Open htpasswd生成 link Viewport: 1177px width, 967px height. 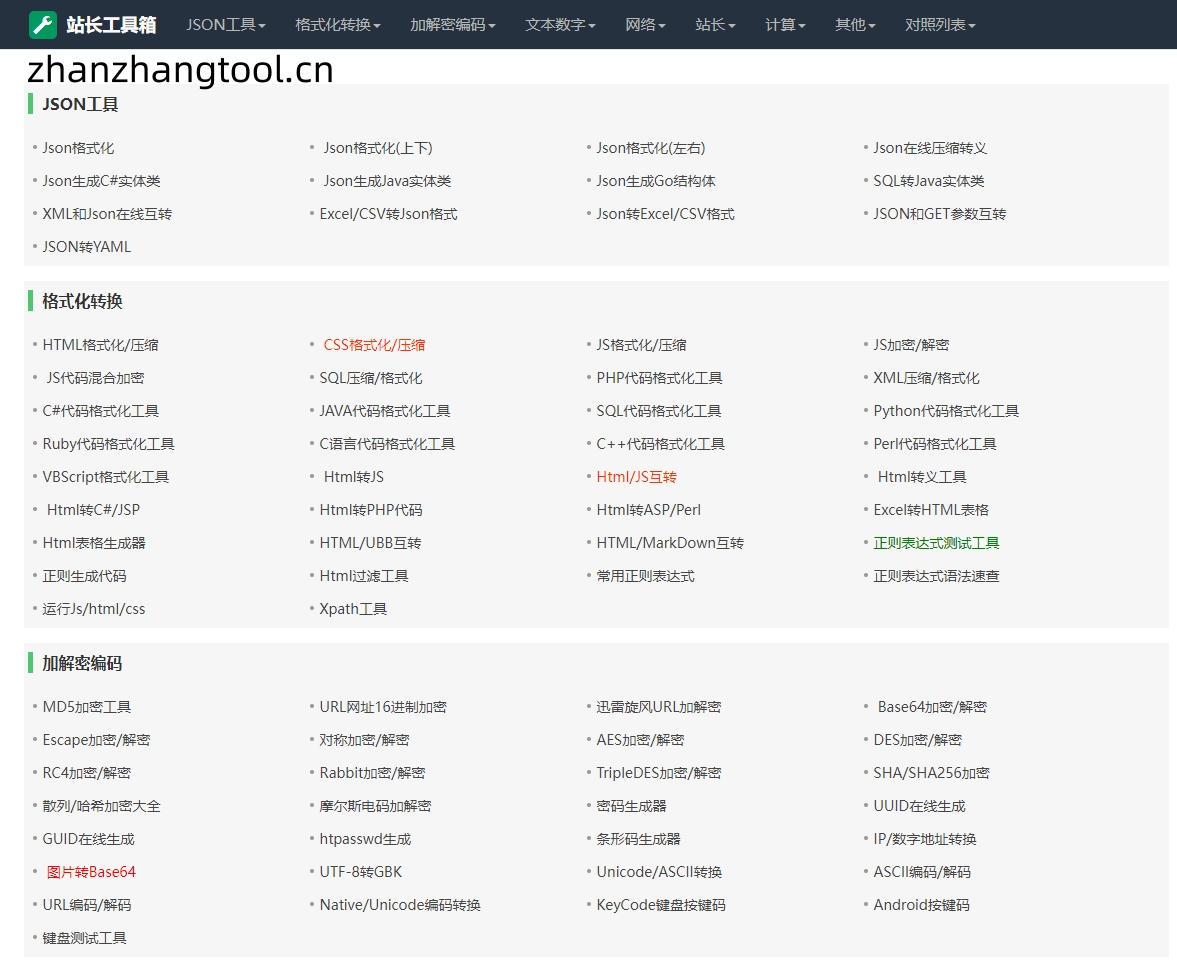point(365,839)
